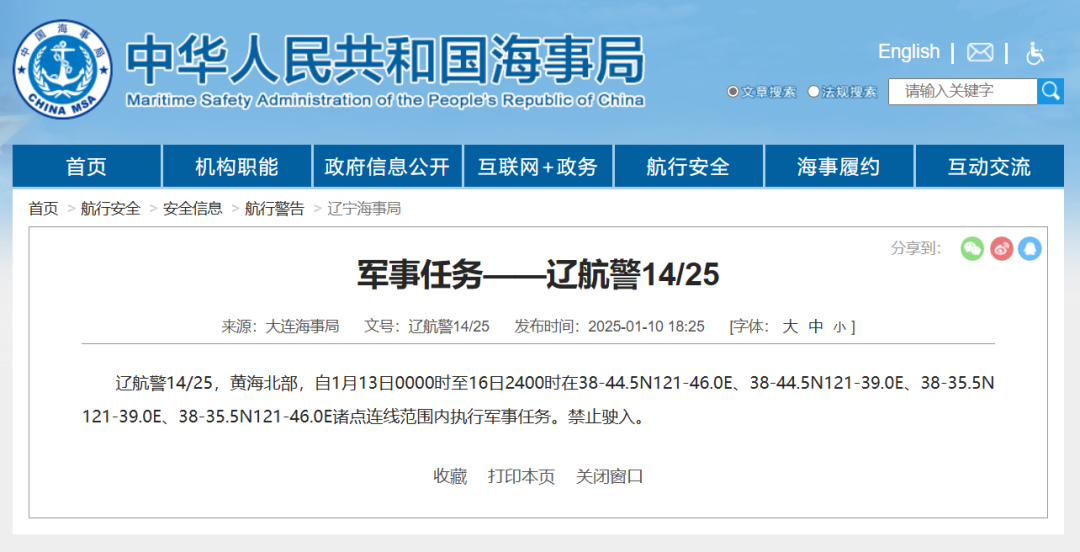Open the accessibility wheelchair icon
1080x552 pixels.
click(x=1035, y=53)
